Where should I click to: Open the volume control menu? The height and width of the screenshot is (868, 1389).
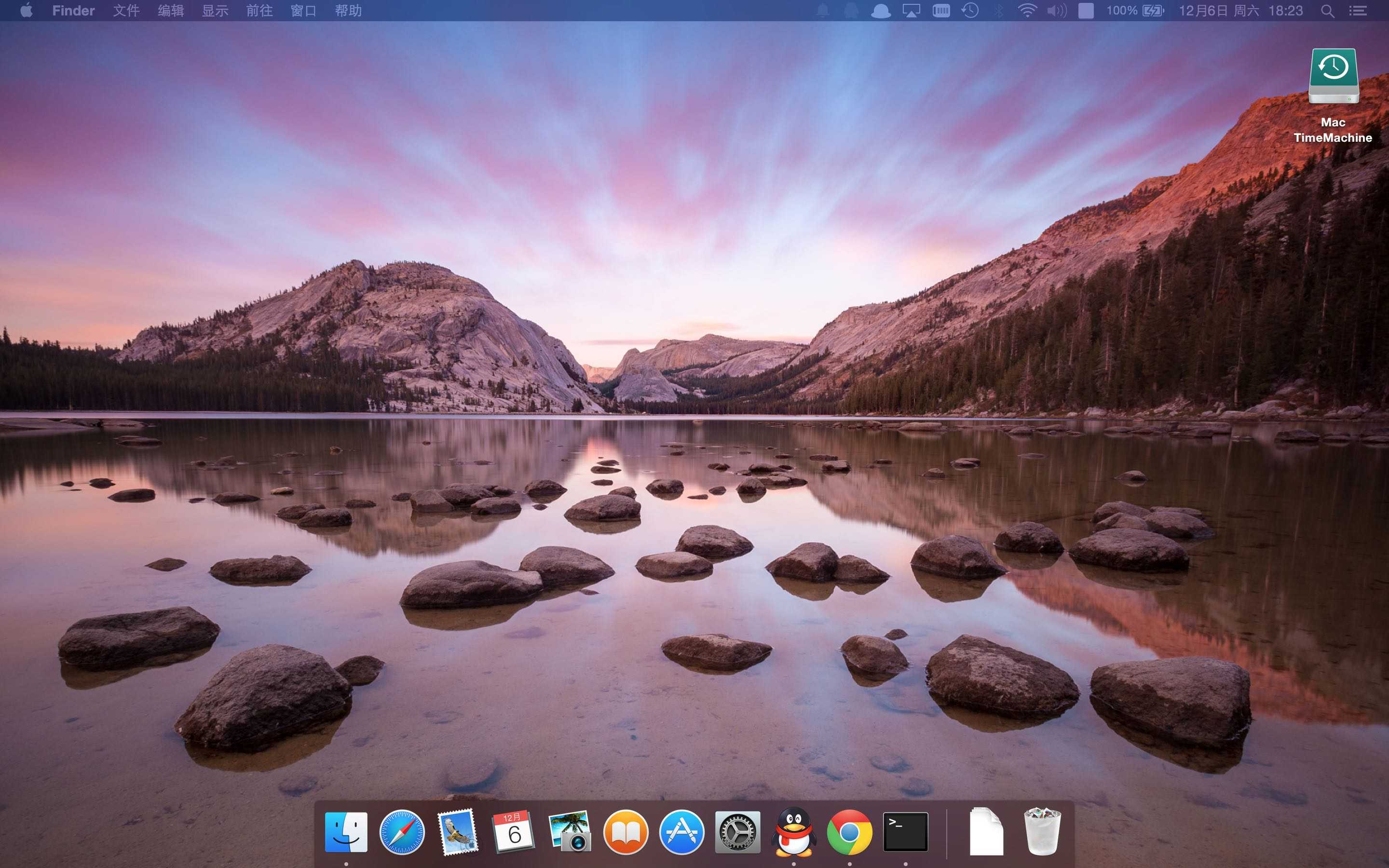click(x=1056, y=10)
